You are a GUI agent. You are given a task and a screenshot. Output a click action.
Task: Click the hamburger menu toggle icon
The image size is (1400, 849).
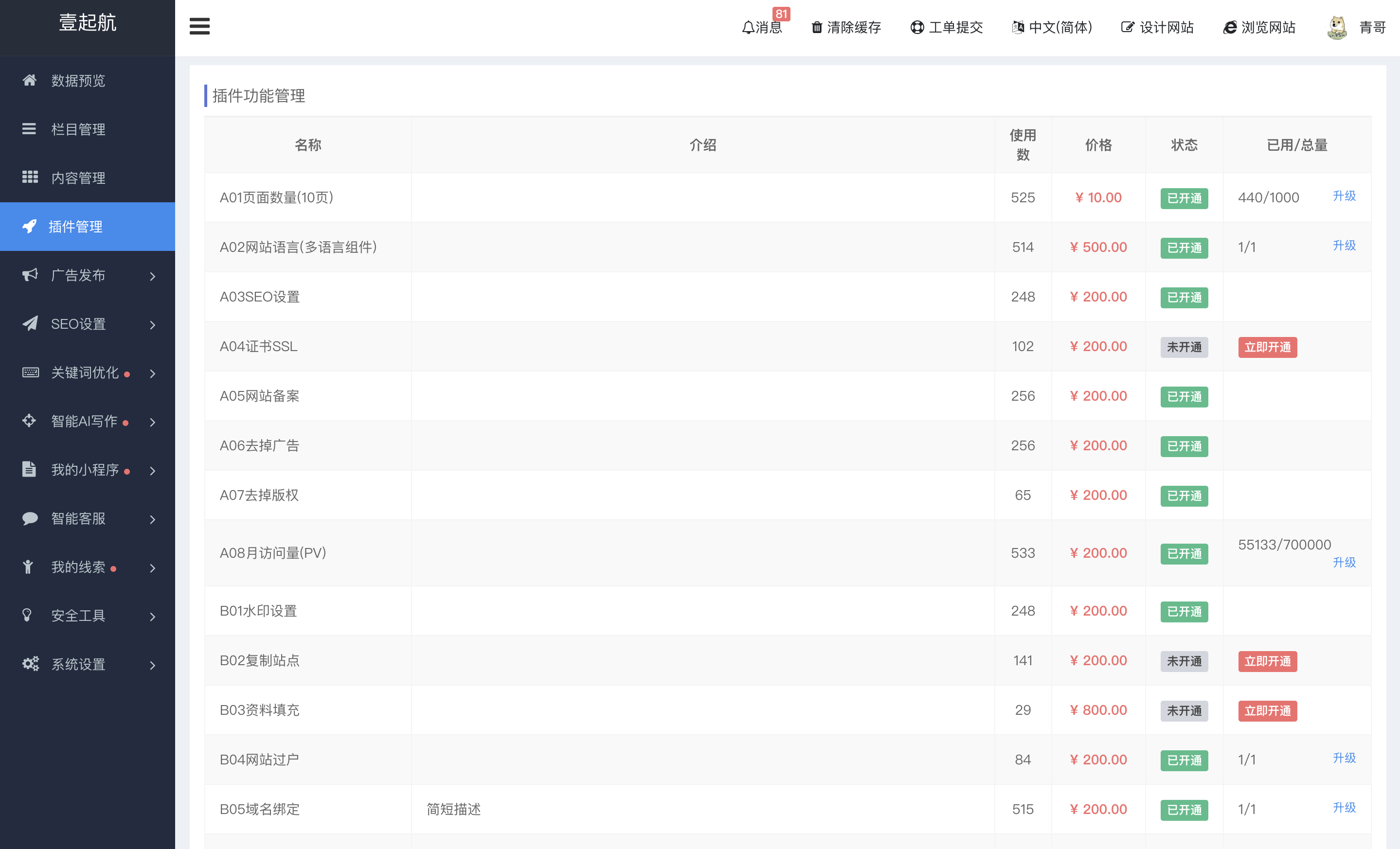click(199, 26)
